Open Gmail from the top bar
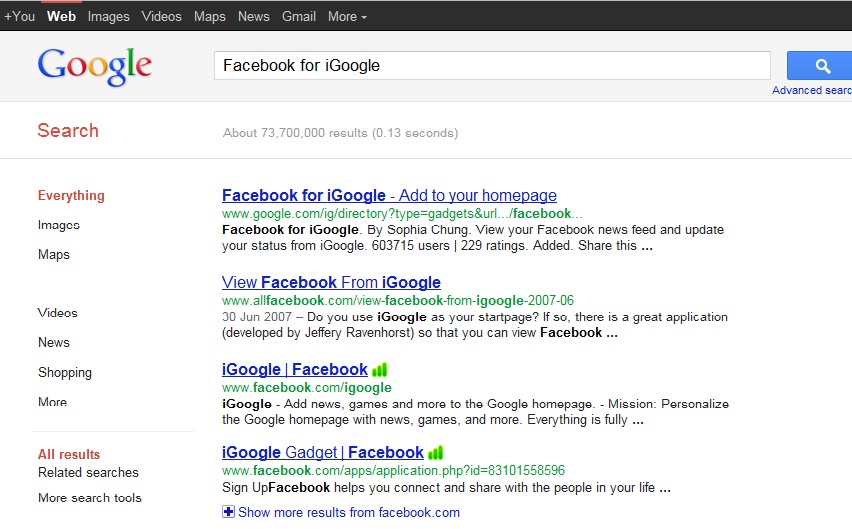Image resolution: width=852 pixels, height=529 pixels. coord(299,17)
